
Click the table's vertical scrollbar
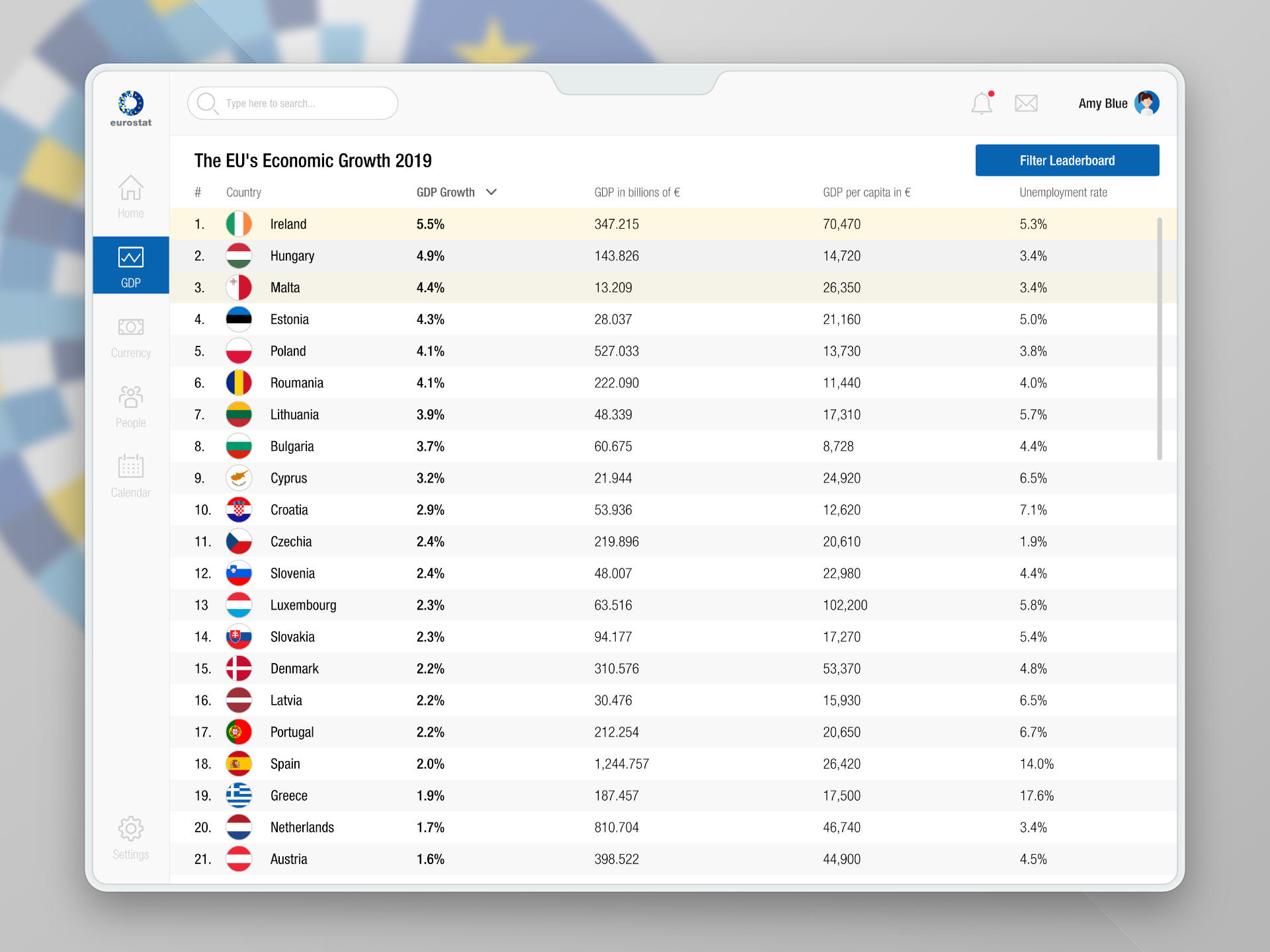pos(1159,337)
